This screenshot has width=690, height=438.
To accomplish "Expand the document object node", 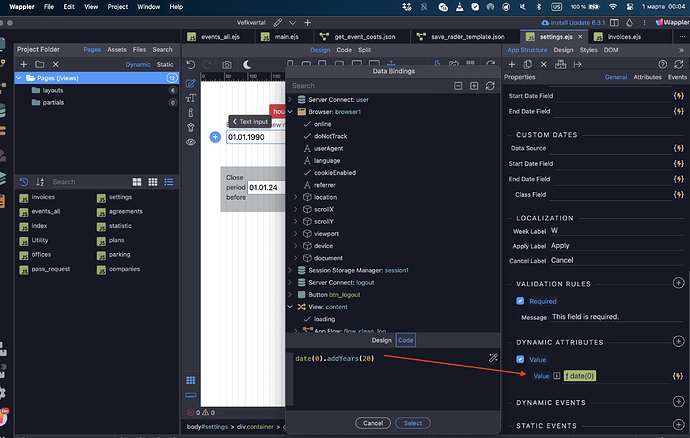I will pyautogui.click(x=296, y=258).
